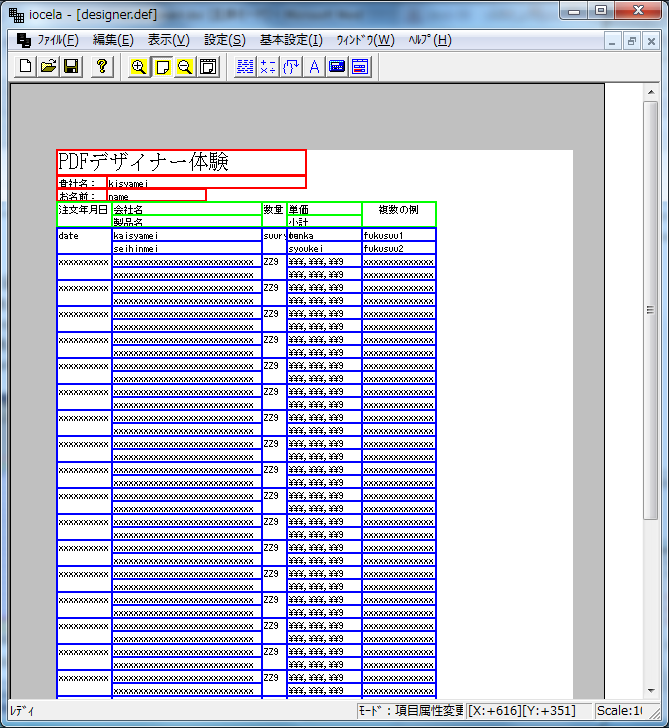Select the 小計 header cell
The height and width of the screenshot is (728, 669).
coord(324,221)
